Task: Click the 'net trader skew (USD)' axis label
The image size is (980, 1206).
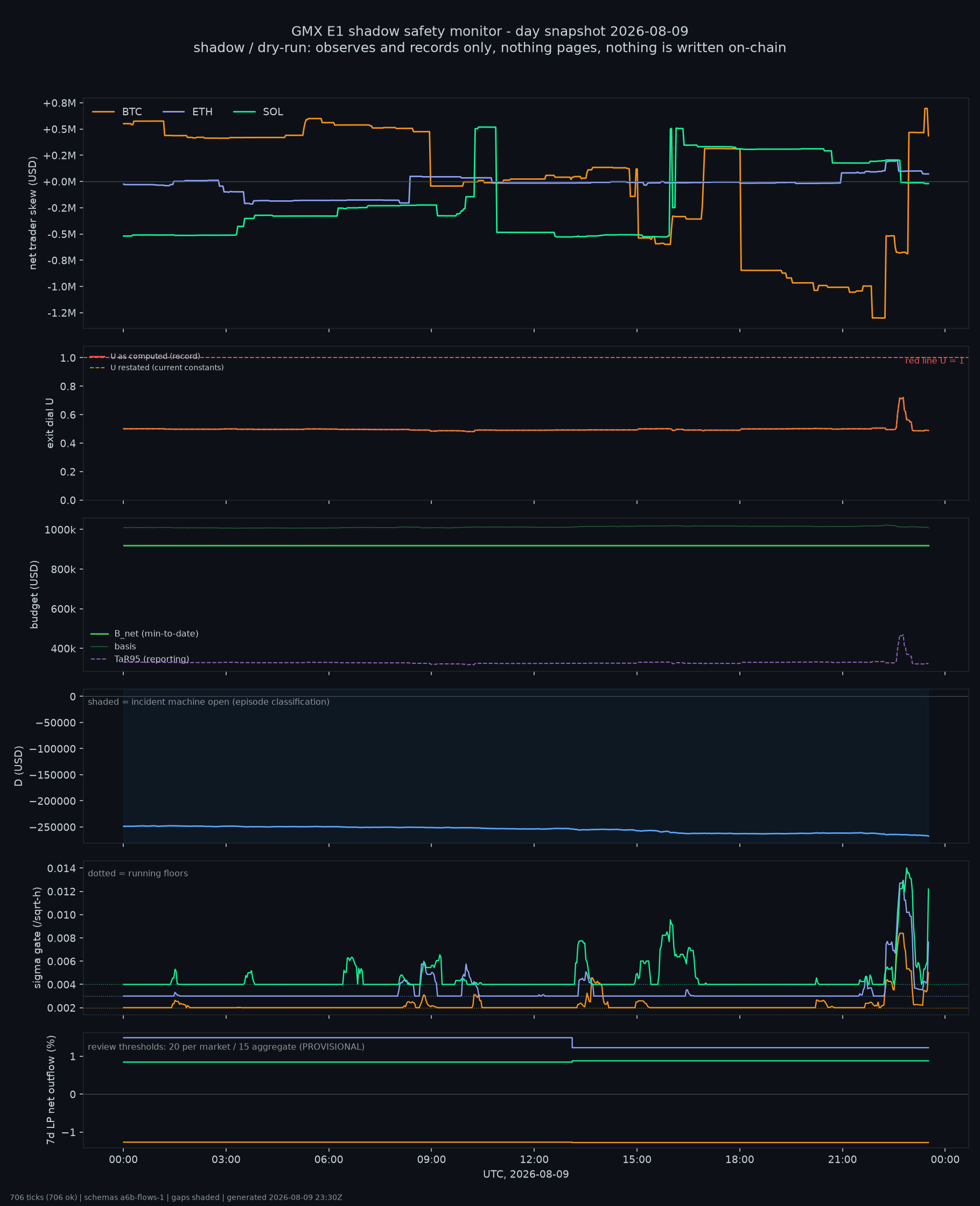Action: [x=33, y=213]
